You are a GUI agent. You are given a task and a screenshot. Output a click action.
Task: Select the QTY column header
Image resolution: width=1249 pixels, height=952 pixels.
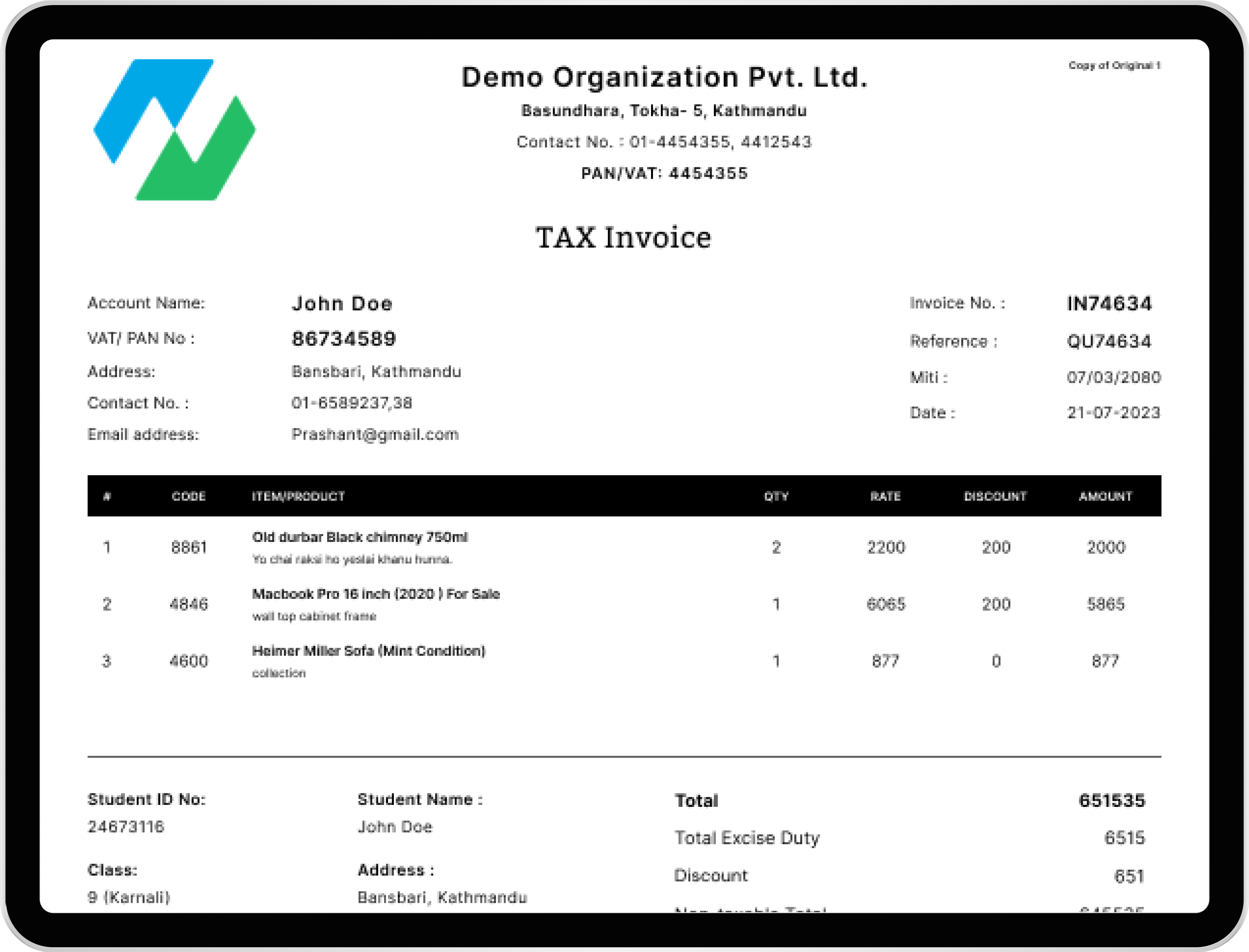(x=777, y=496)
